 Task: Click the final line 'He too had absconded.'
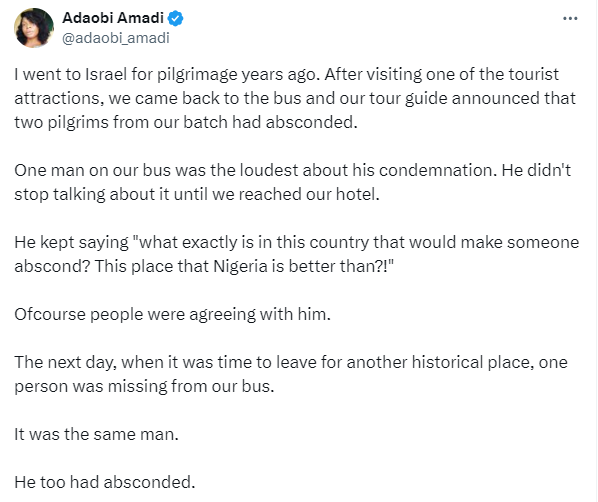click(x=105, y=482)
